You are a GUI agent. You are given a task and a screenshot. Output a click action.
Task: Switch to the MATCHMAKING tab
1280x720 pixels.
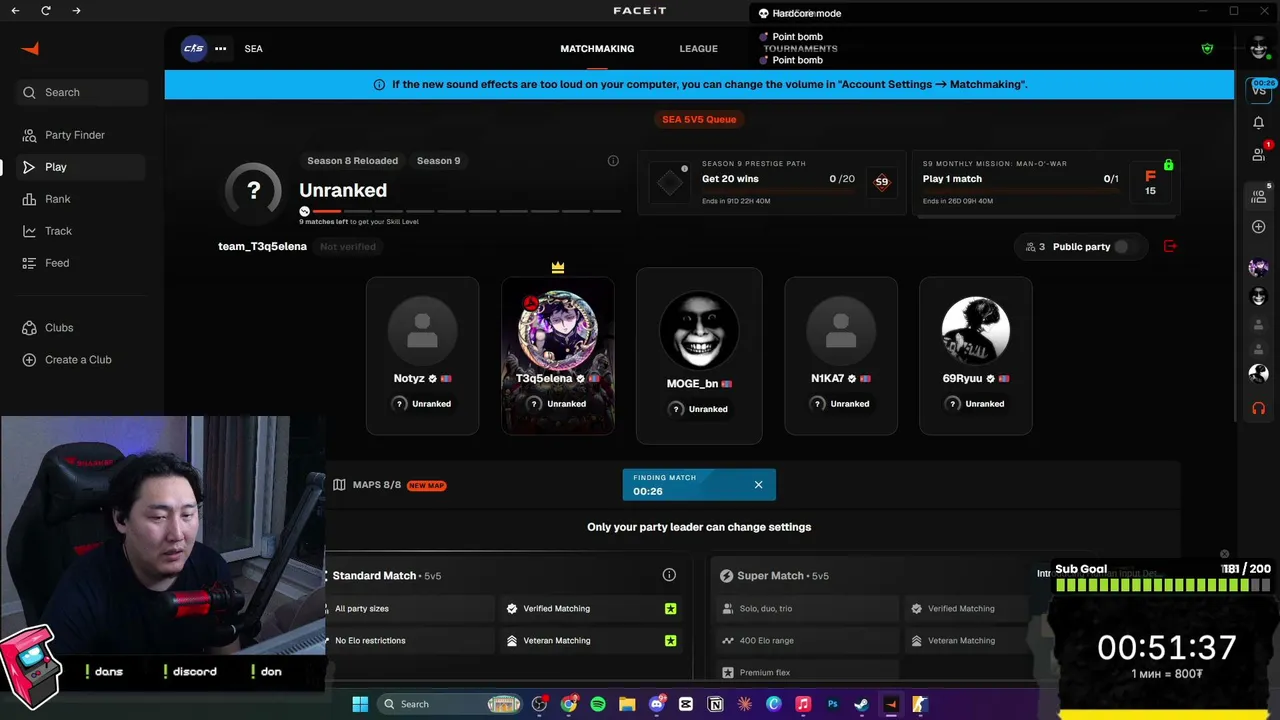coord(597,48)
